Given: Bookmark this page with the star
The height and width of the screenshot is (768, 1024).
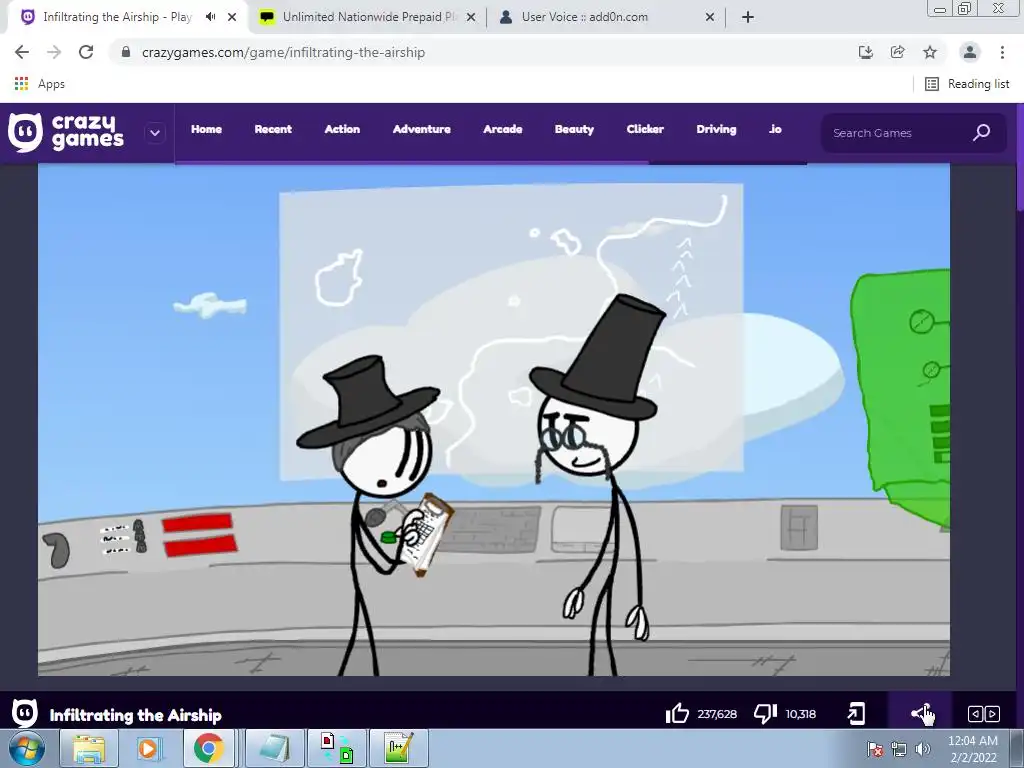Looking at the screenshot, I should coord(930,52).
